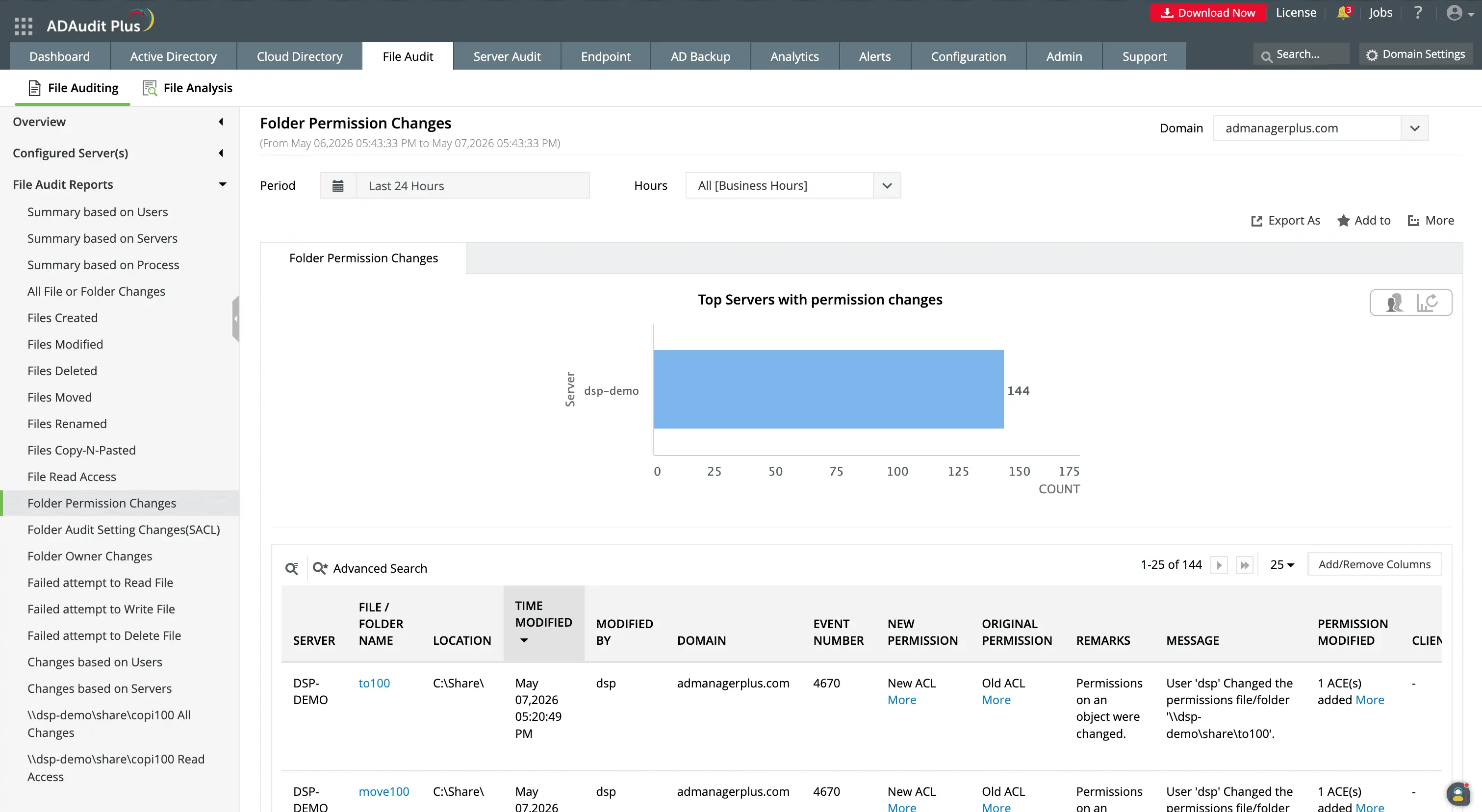Open Files Copy-N-Pasted report
Image resolution: width=1482 pixels, height=812 pixels.
point(81,450)
